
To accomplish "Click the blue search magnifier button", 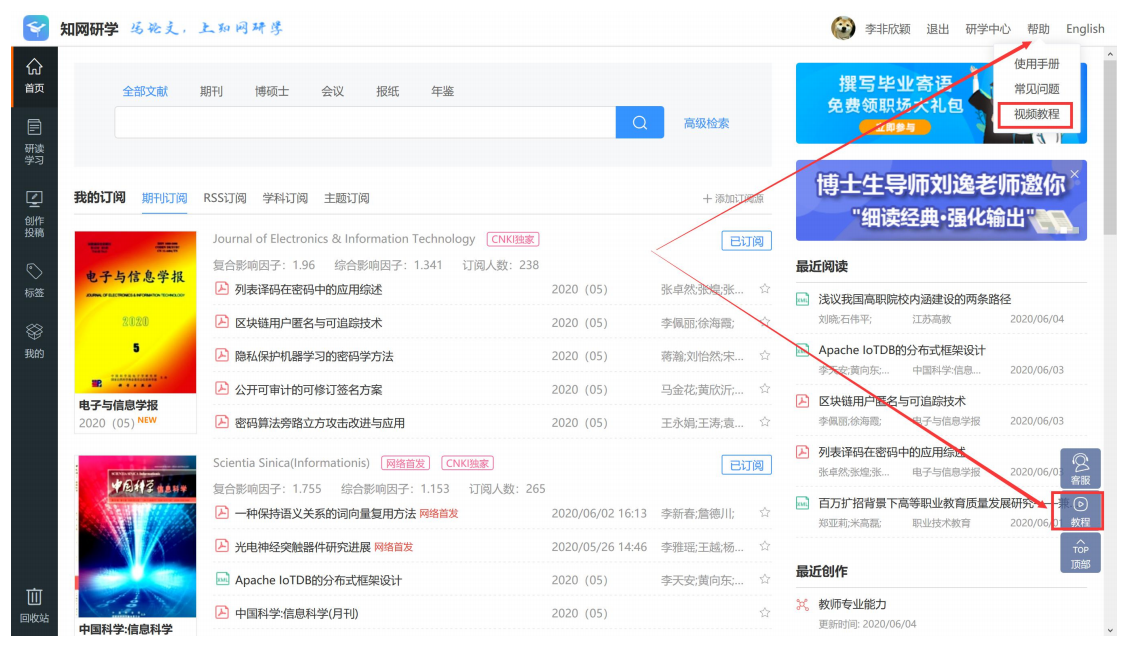I will 640,123.
